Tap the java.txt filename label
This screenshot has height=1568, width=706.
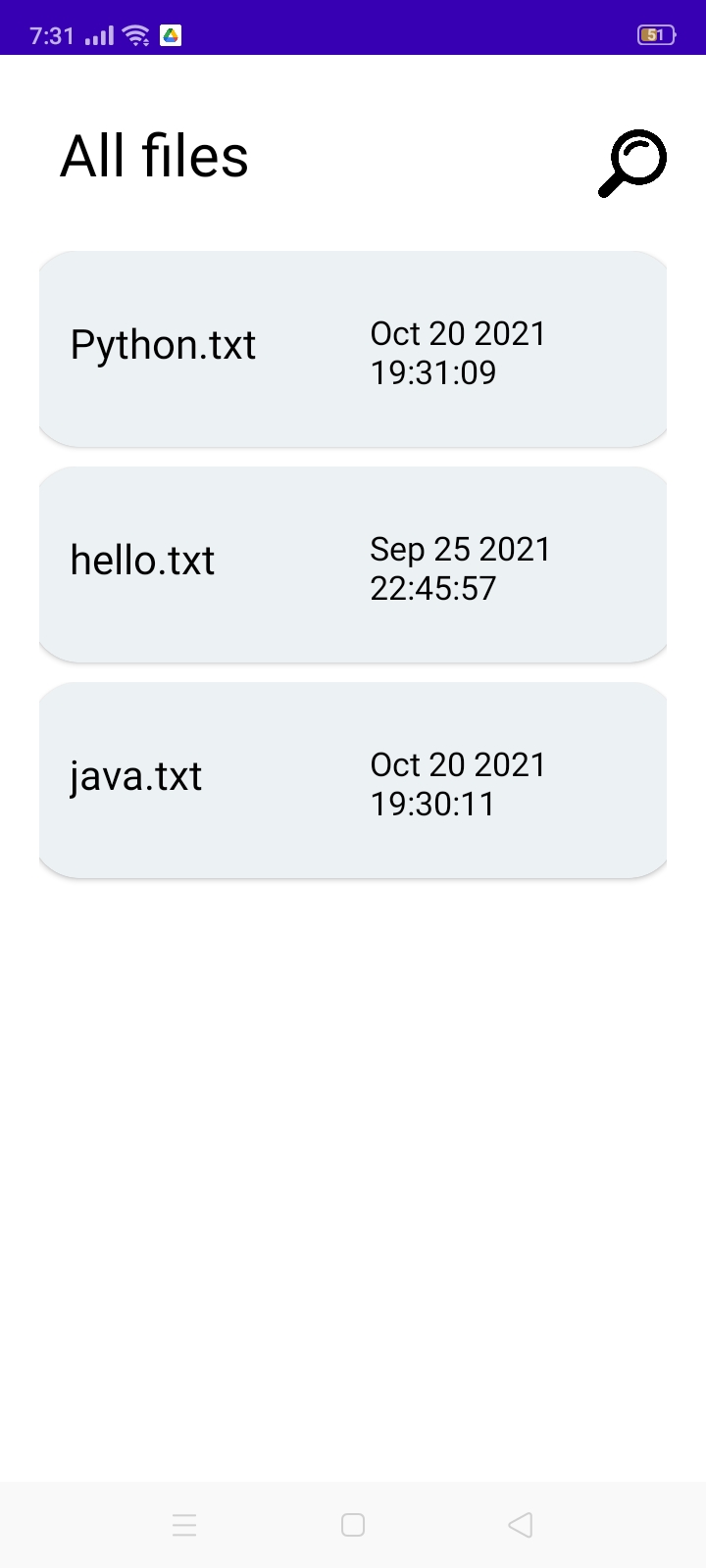pos(136,776)
